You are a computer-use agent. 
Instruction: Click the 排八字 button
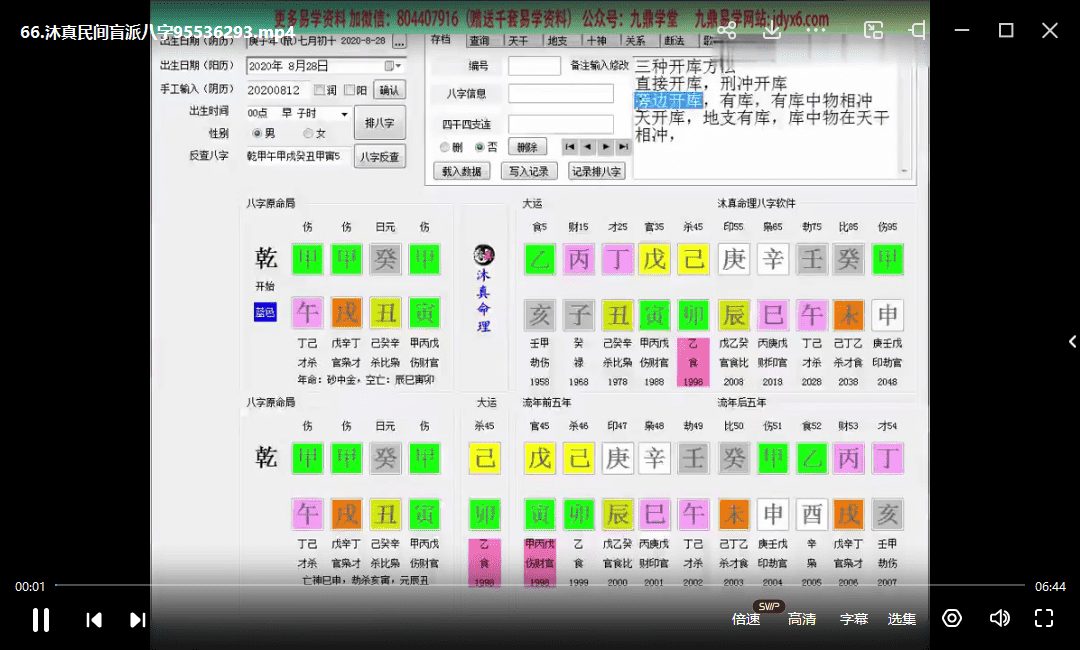(x=379, y=124)
